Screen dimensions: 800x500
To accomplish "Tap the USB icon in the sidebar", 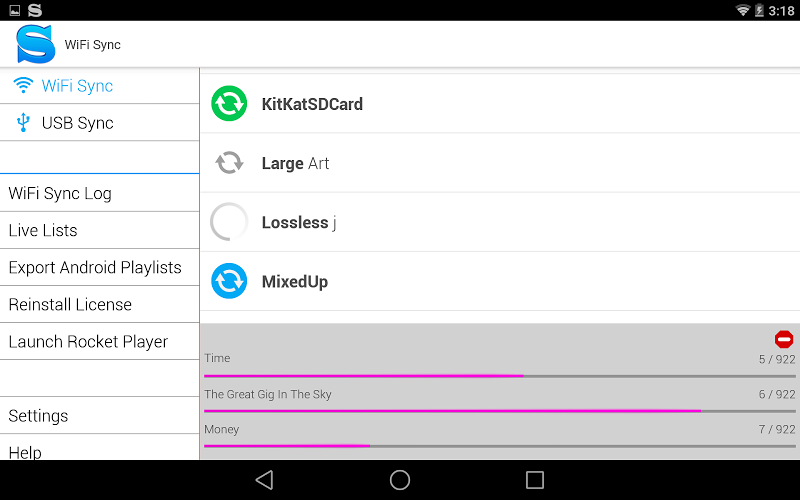I will [23, 123].
